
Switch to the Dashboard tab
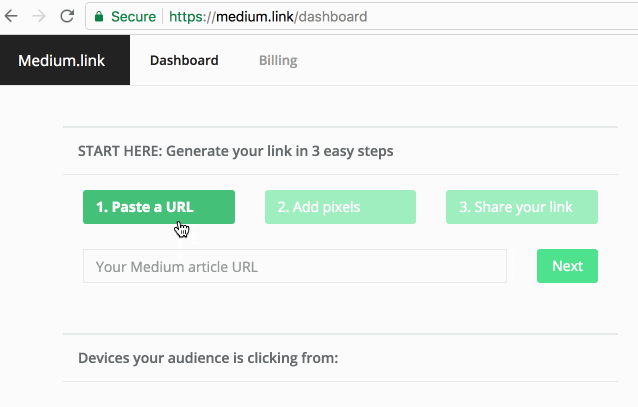[x=184, y=60]
